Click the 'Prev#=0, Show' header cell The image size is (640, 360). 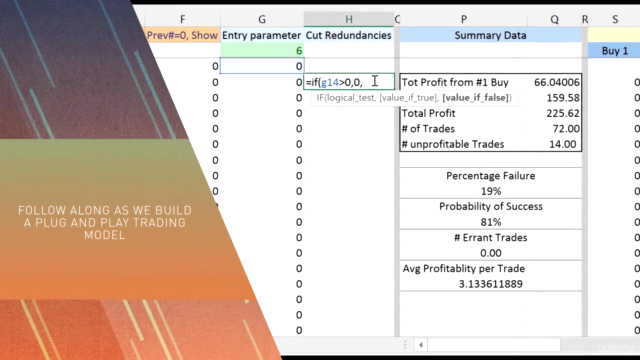[x=182, y=35]
